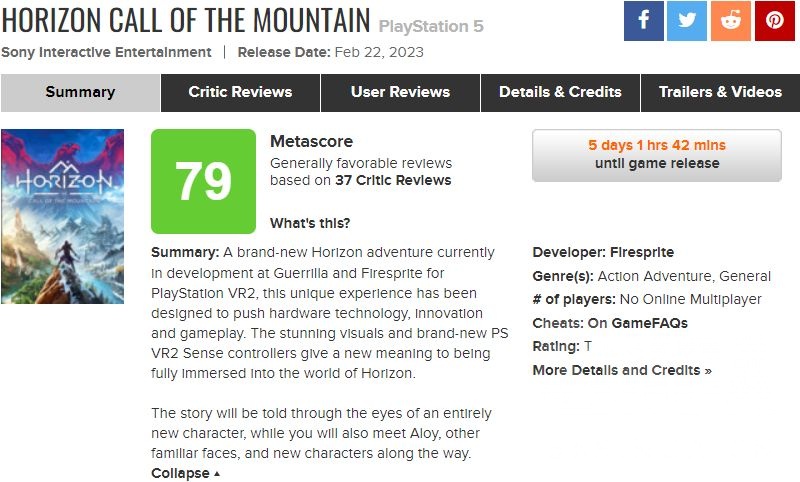Viewport: 800px width, 482px height.
Task: Share the page on Facebook
Action: click(644, 21)
